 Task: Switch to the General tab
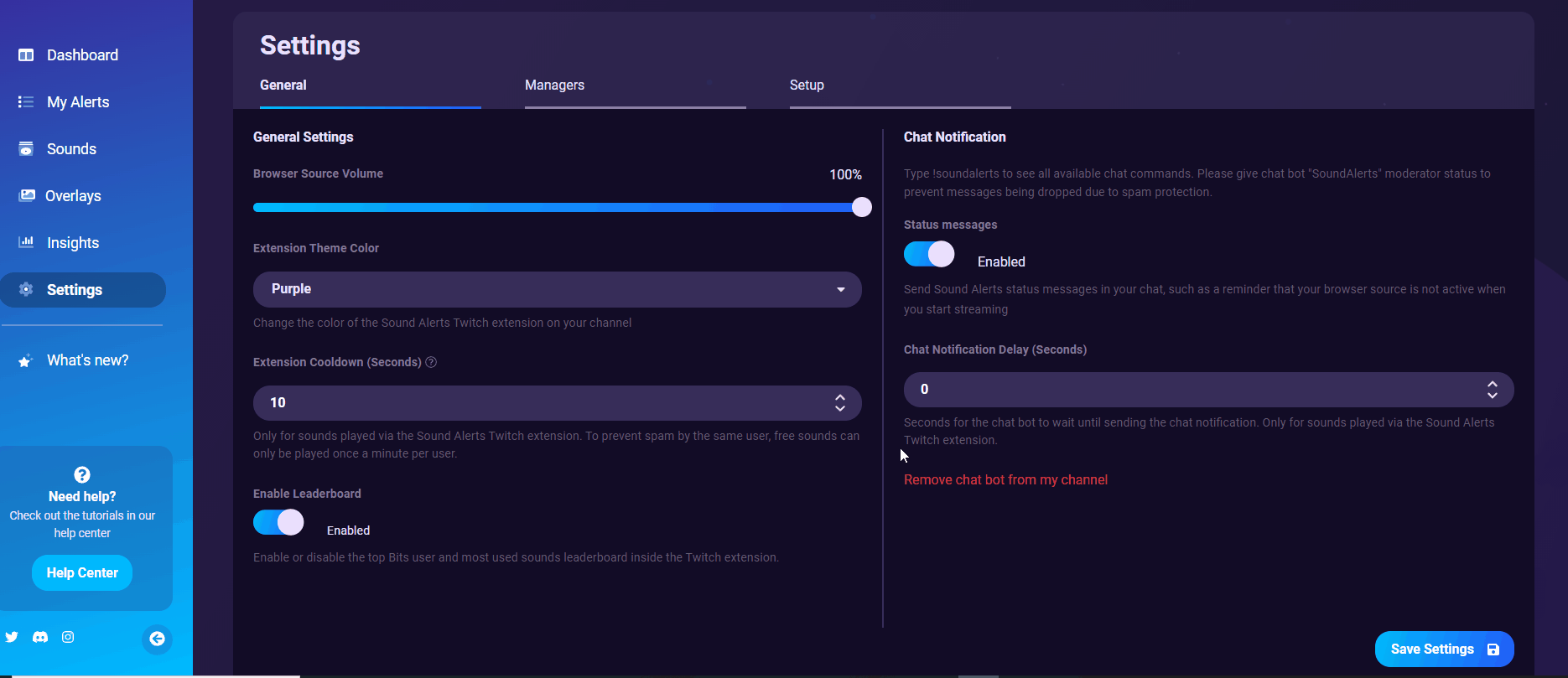(283, 85)
